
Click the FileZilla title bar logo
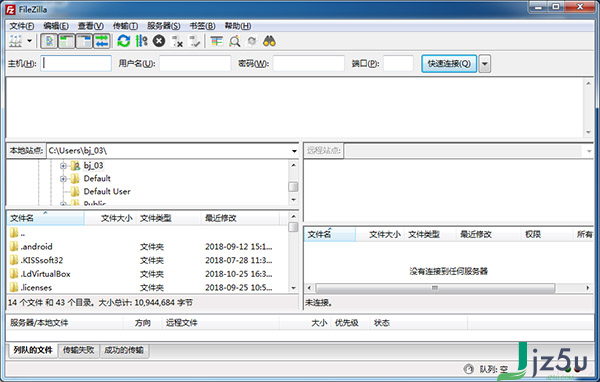[10, 9]
